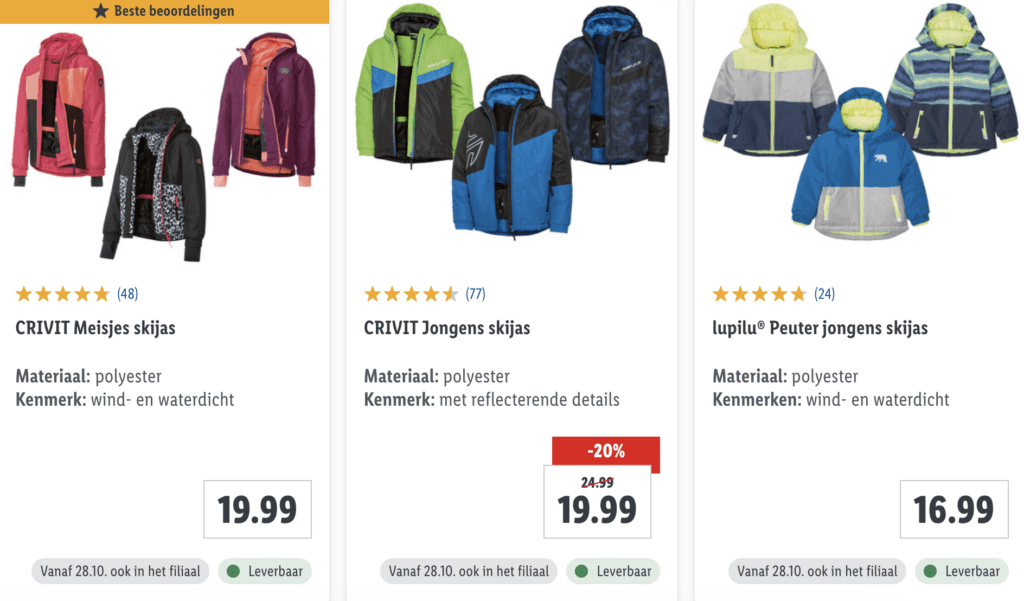Image resolution: width=1024 pixels, height=601 pixels.
Task: Open the lupilu Peuter jongens skijas title
Action: coord(820,328)
